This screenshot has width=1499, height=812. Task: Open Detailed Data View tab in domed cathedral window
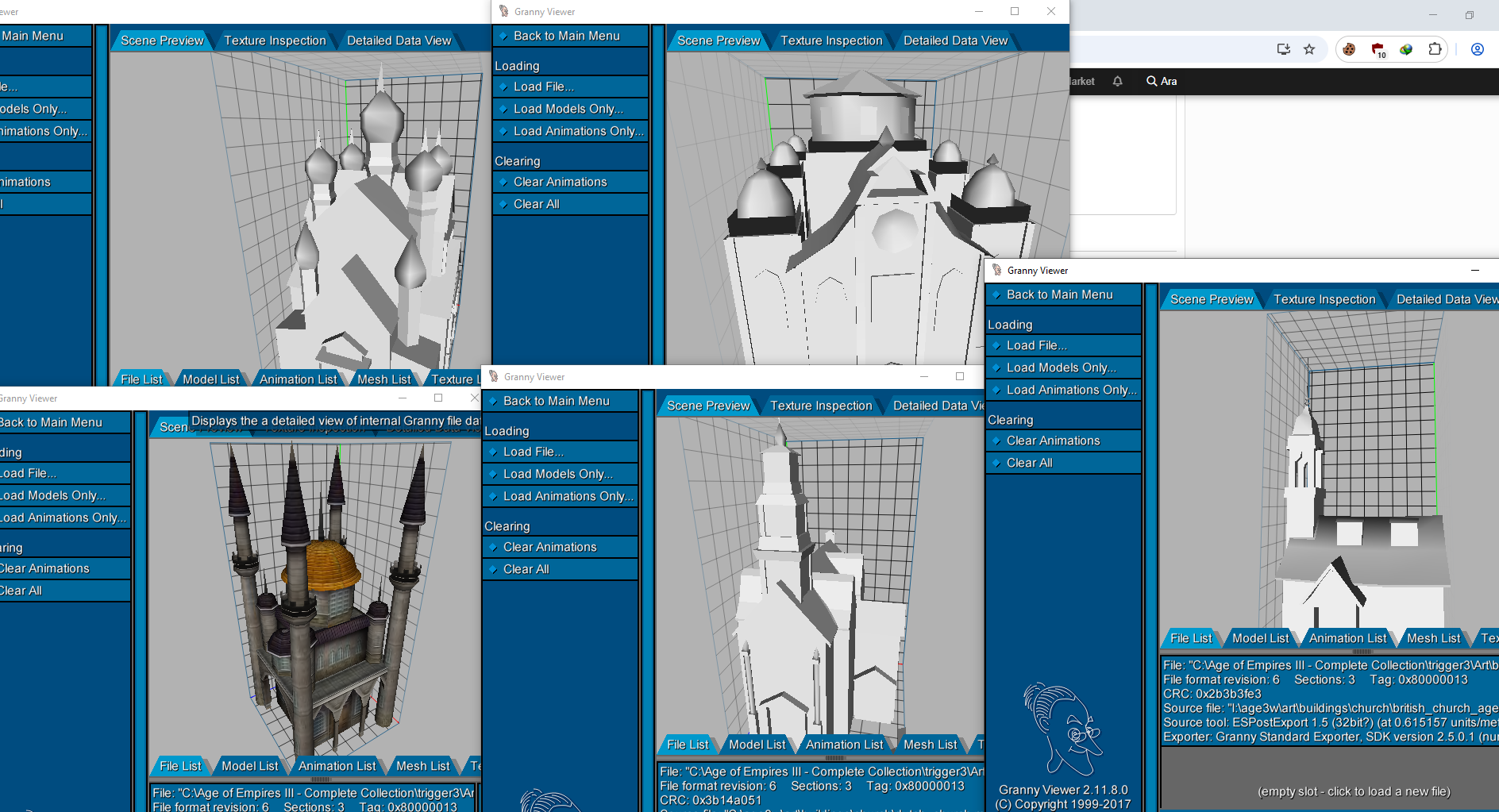pyautogui.click(x=955, y=40)
